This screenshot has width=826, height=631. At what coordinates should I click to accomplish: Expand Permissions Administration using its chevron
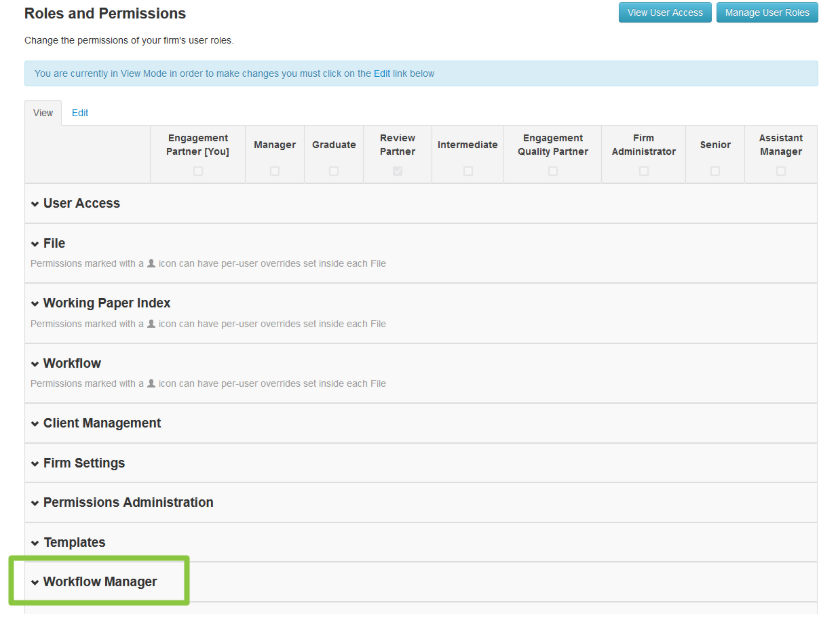[35, 503]
